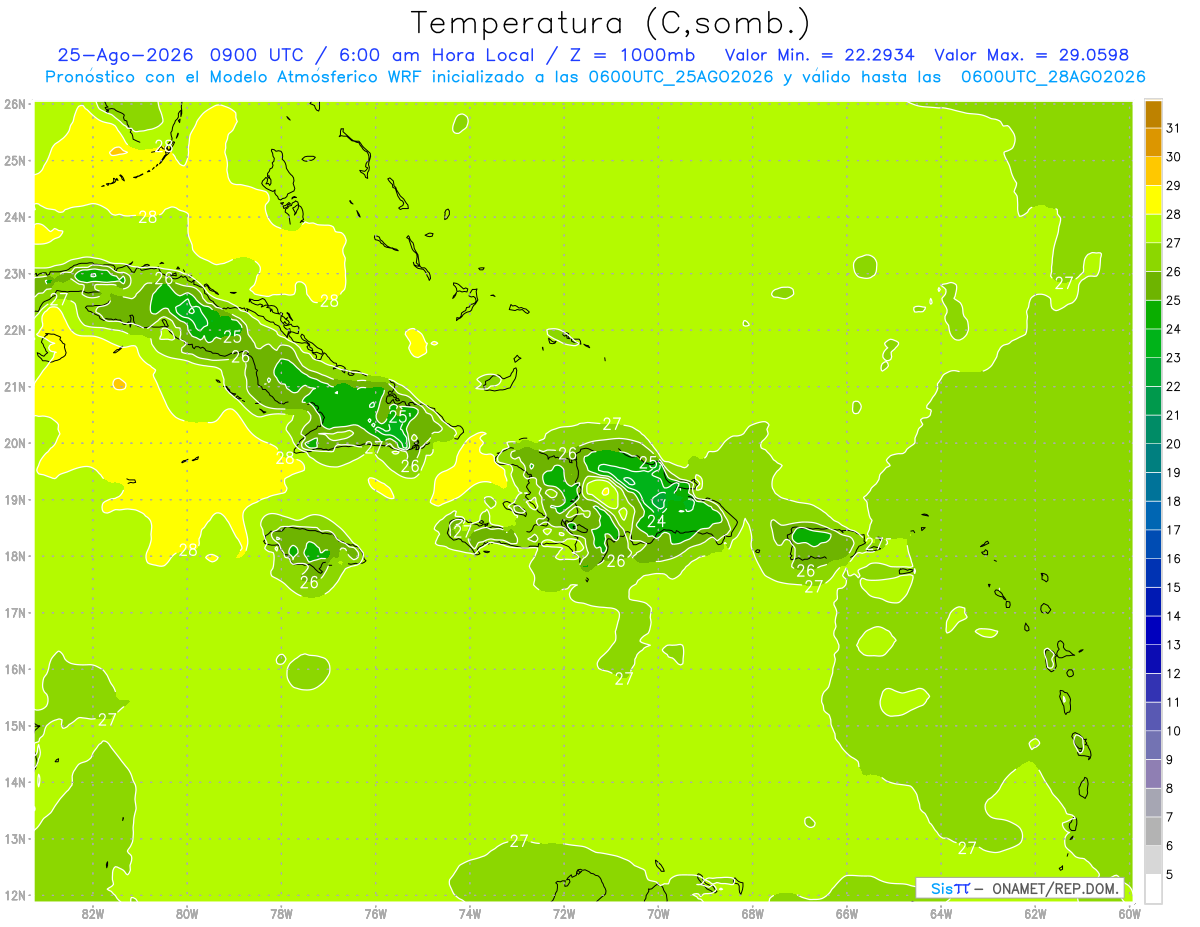Click the lime swatch between 27 and 28

click(1153, 229)
